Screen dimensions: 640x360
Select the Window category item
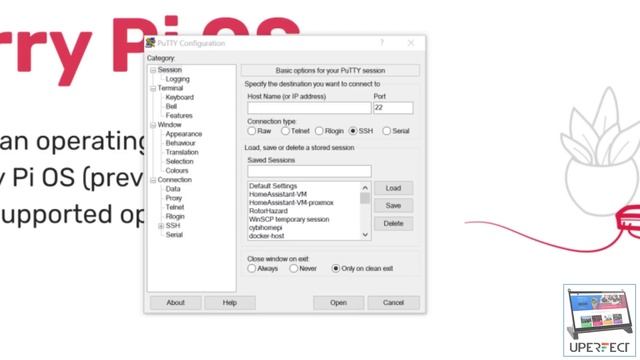click(169, 125)
